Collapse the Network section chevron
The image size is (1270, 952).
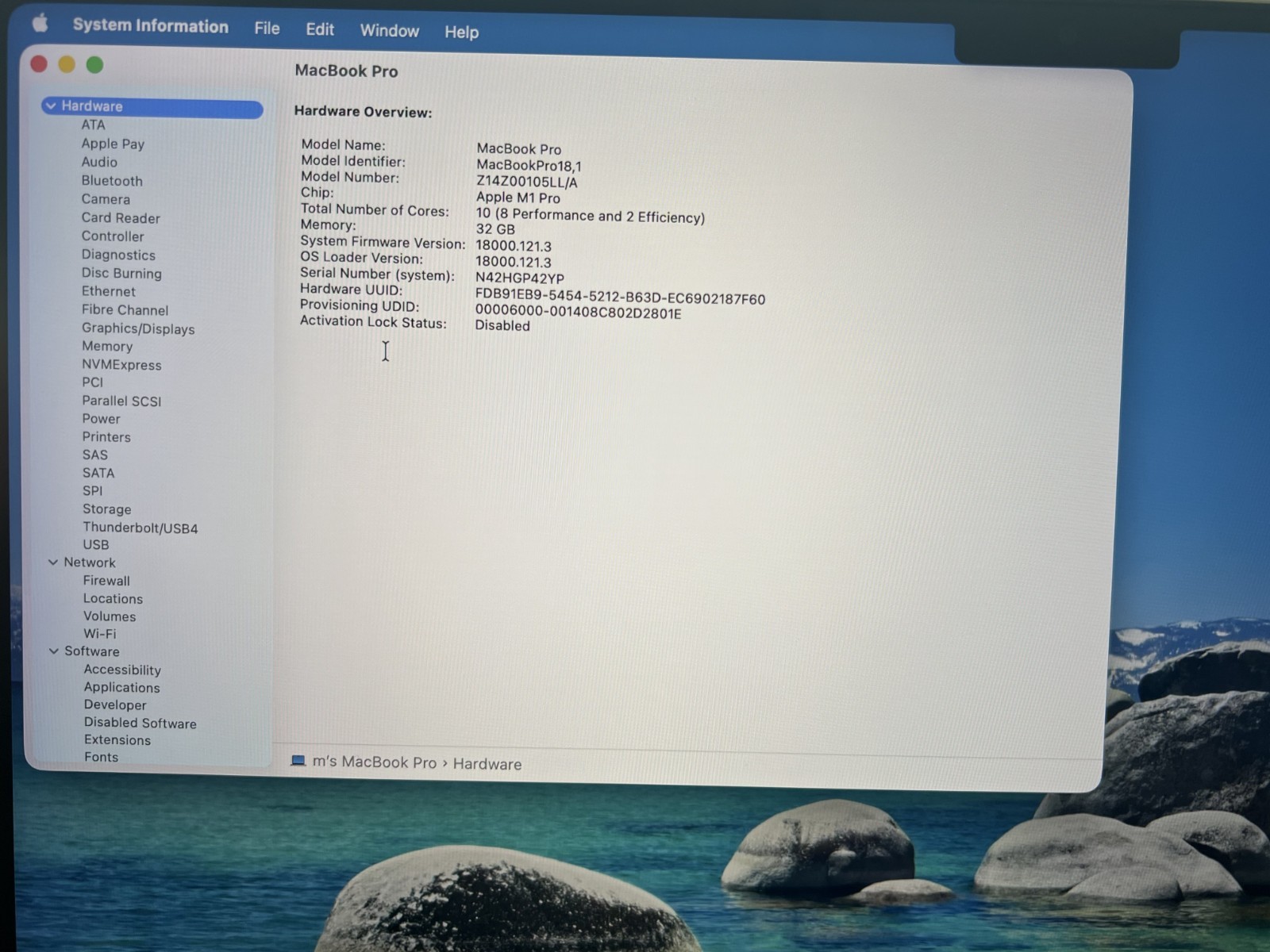53,562
